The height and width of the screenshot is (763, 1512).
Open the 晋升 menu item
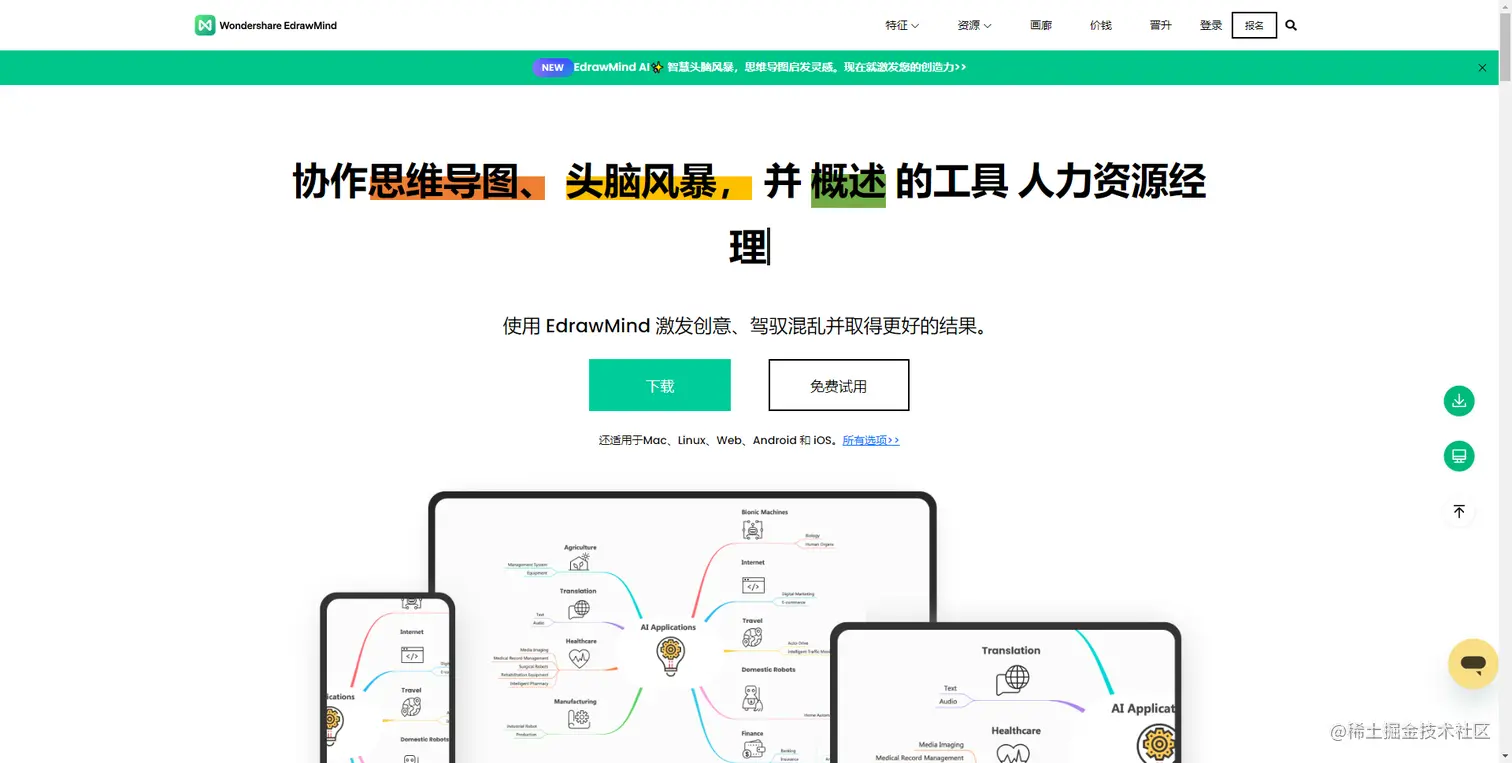(x=1161, y=25)
